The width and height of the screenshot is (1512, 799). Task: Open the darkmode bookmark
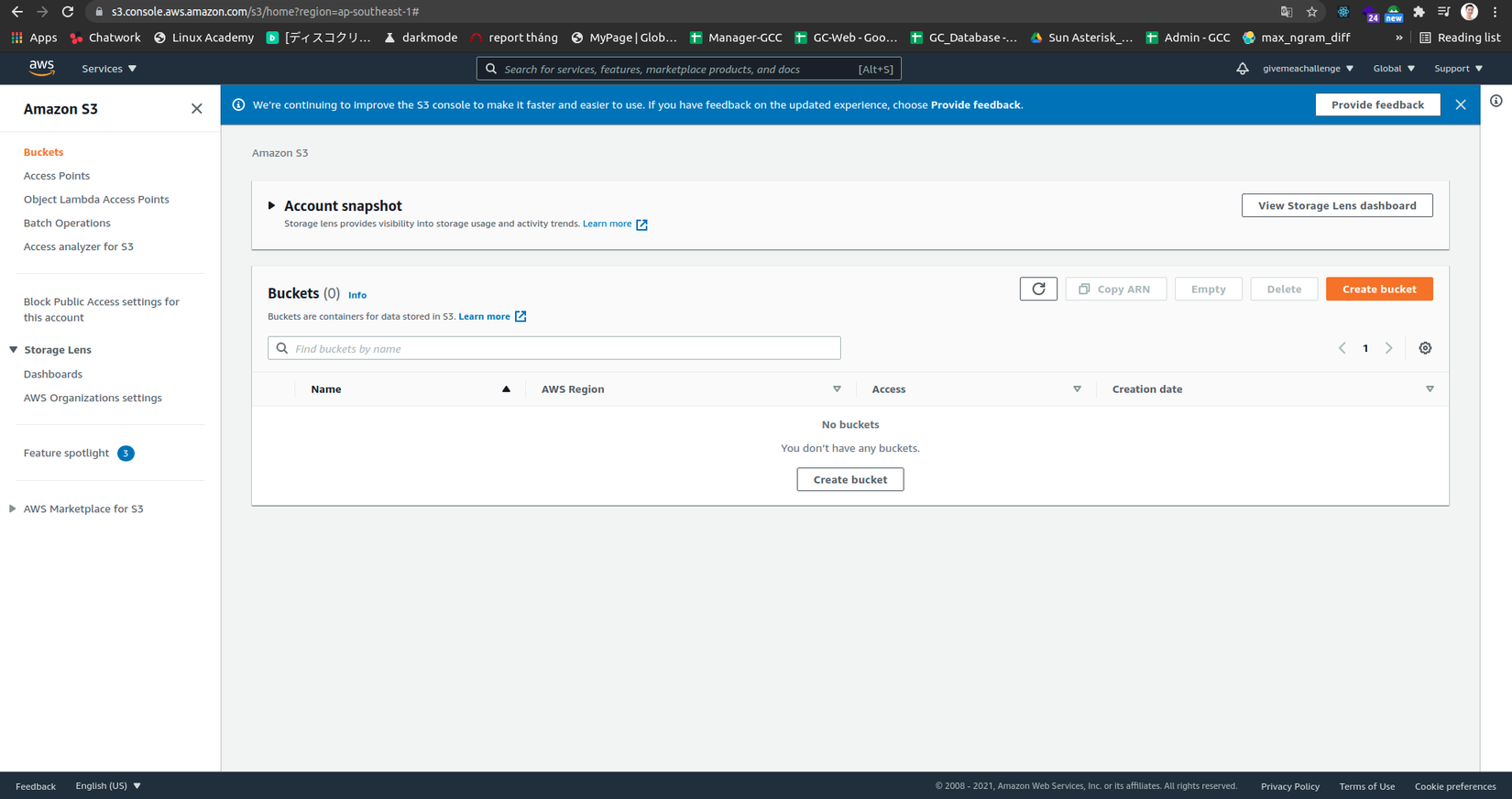(x=421, y=38)
